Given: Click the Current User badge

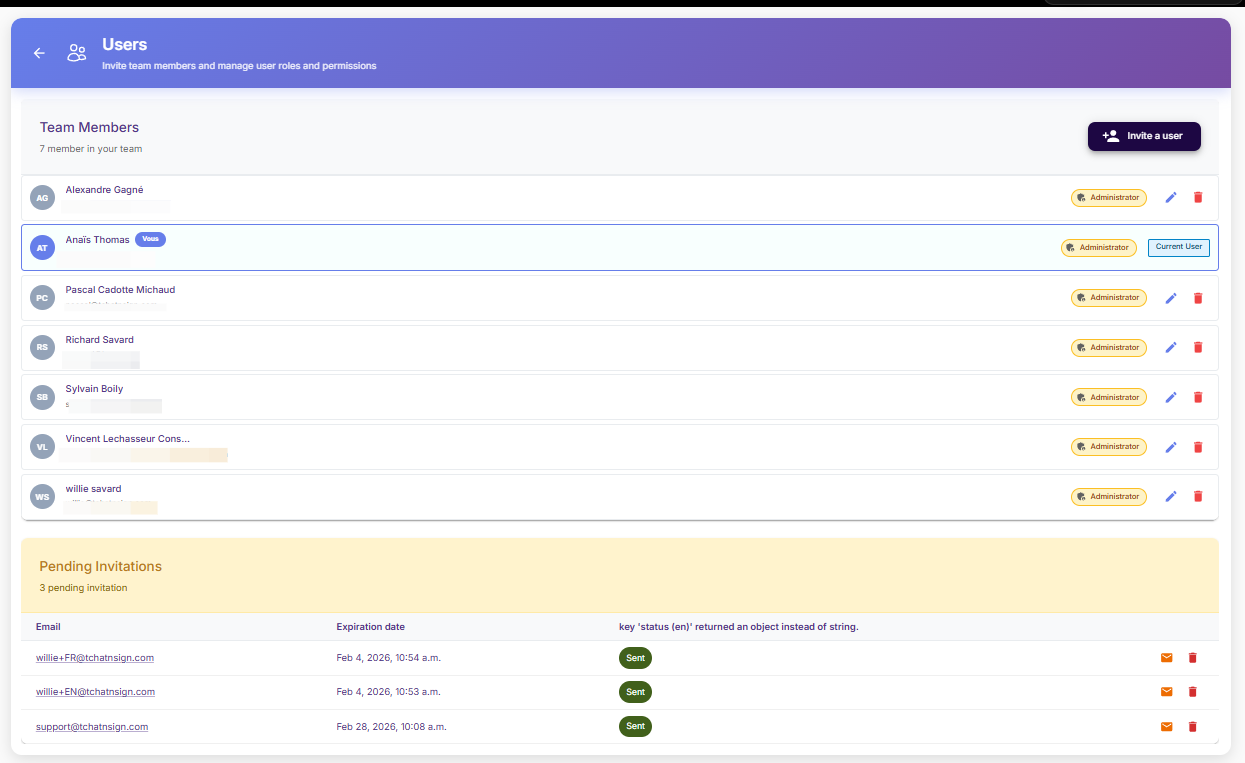Looking at the screenshot, I should 1179,247.
